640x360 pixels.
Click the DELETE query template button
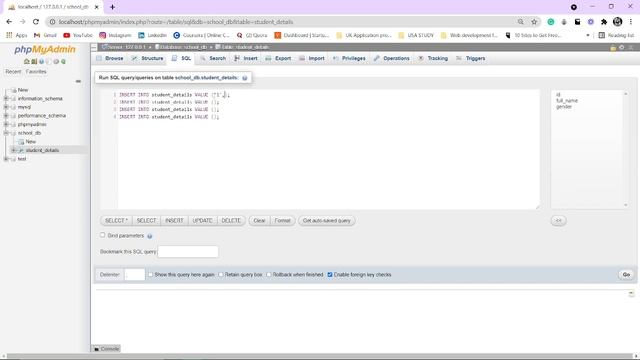click(231, 220)
